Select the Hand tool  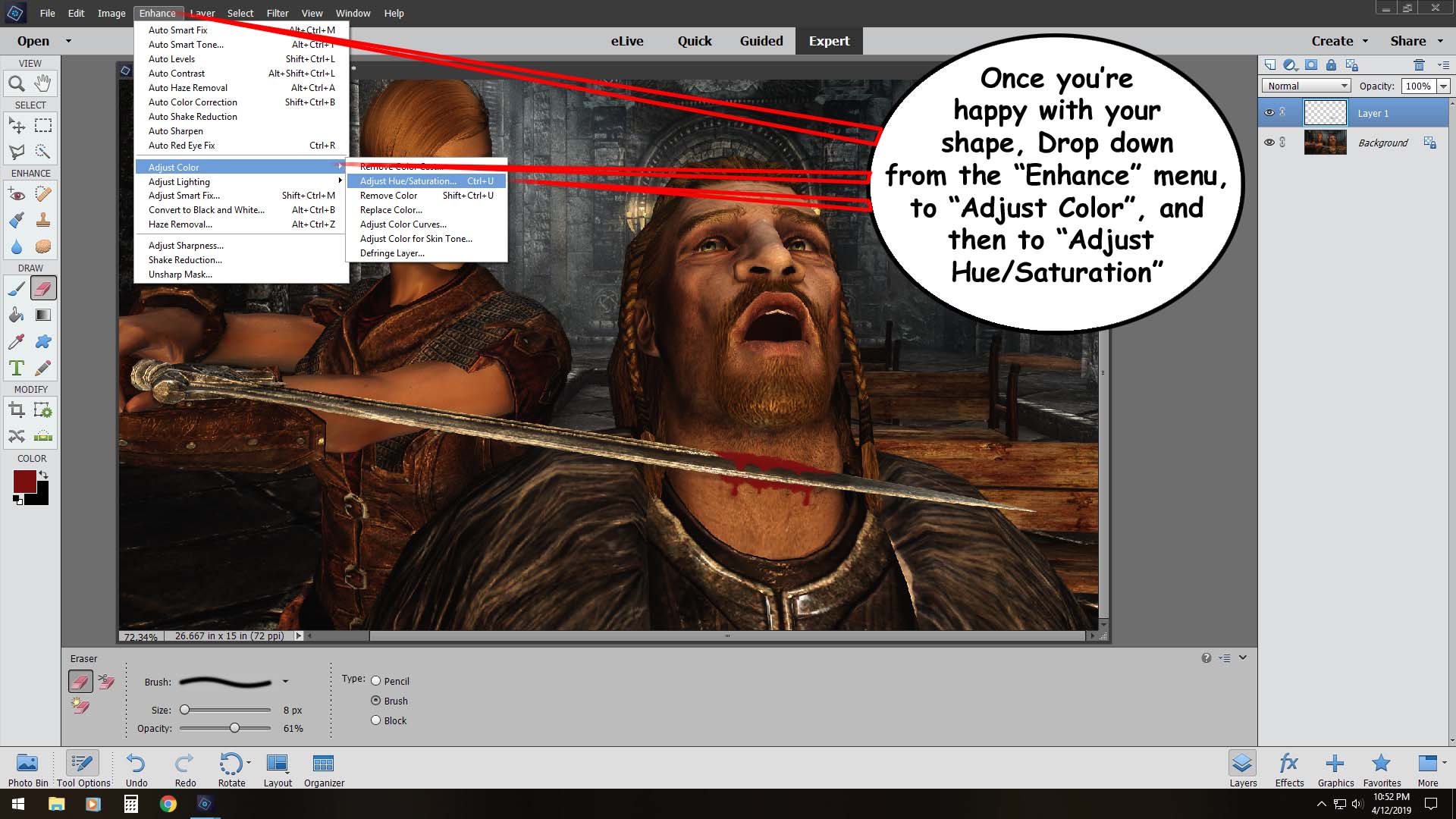pyautogui.click(x=43, y=83)
